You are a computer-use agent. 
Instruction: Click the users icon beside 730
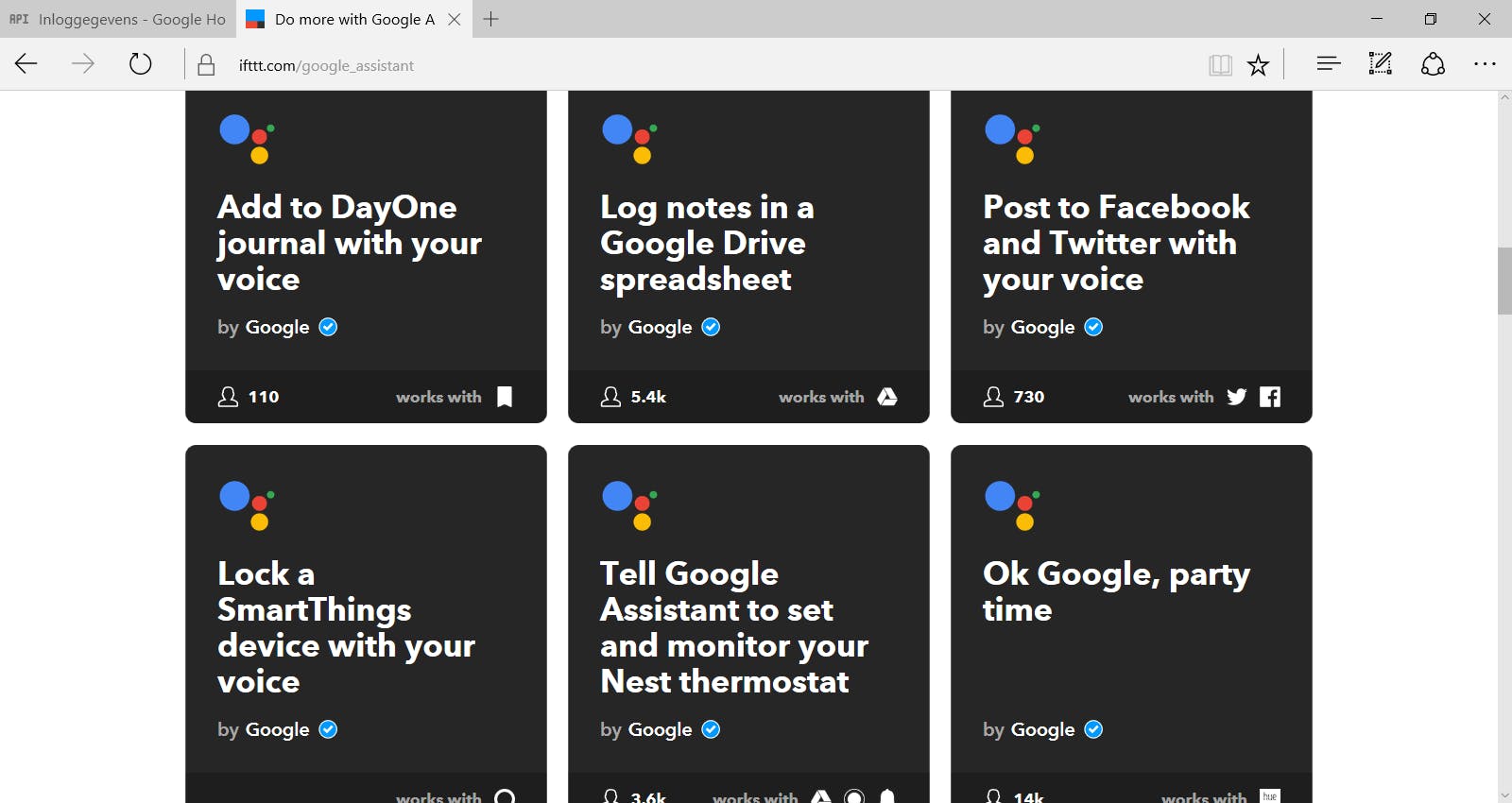(x=993, y=397)
